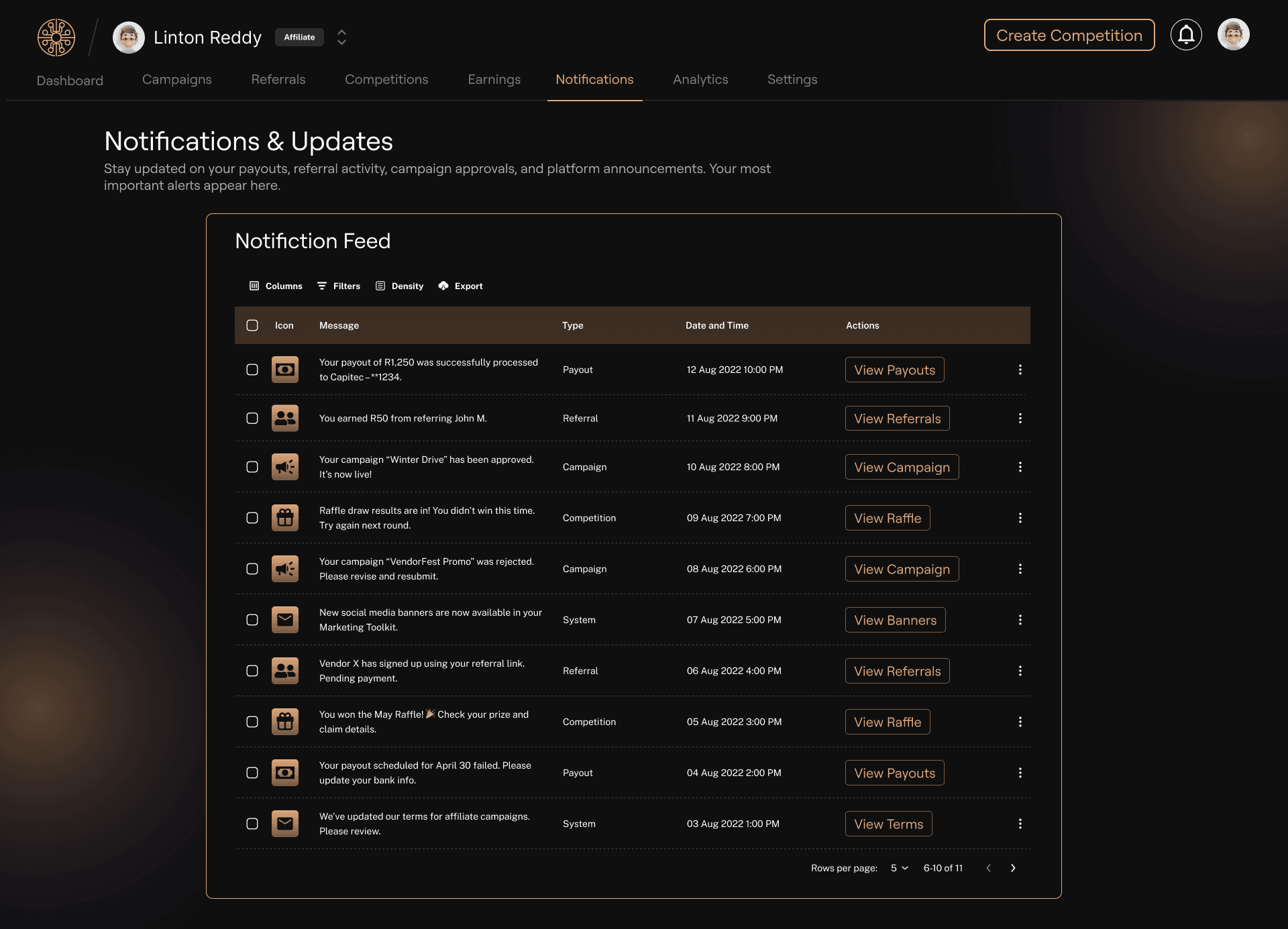This screenshot has height=929, width=1288.
Task: Open more options for Vendor X row
Action: tap(1020, 671)
